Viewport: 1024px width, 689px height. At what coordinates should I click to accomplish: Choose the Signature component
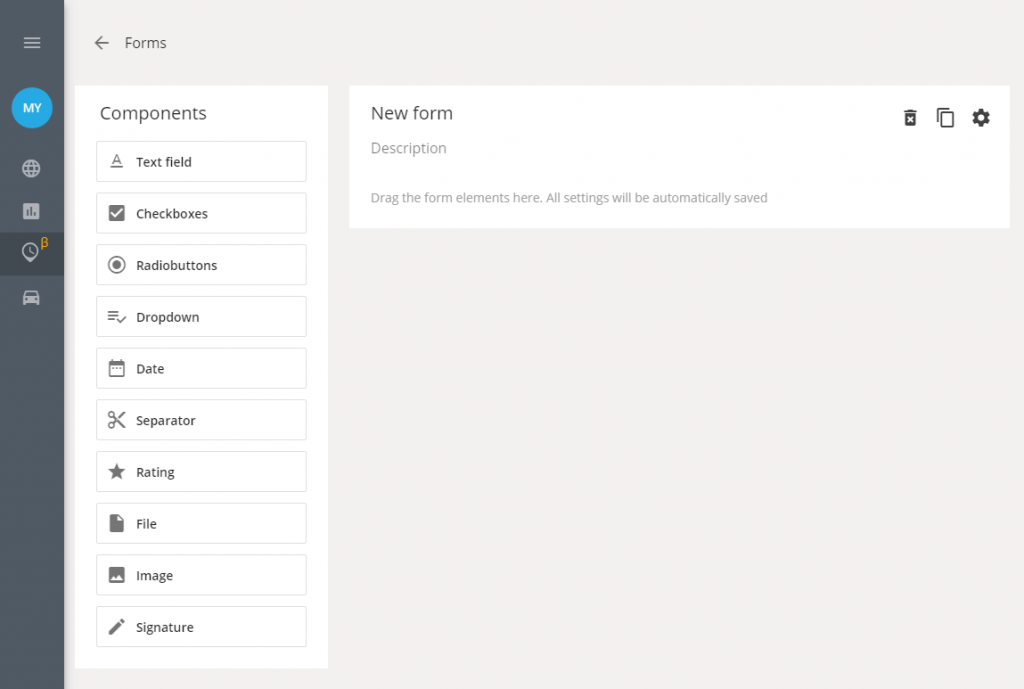[x=200, y=626]
